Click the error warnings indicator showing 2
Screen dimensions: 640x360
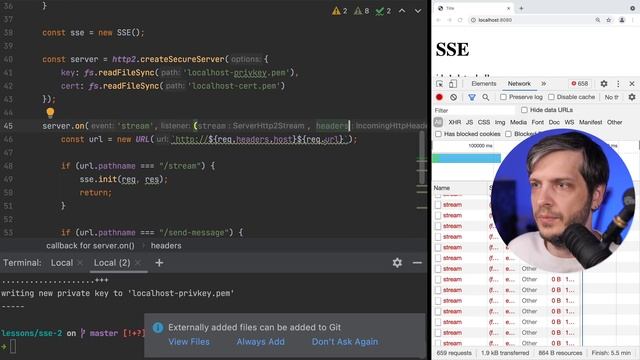point(340,11)
